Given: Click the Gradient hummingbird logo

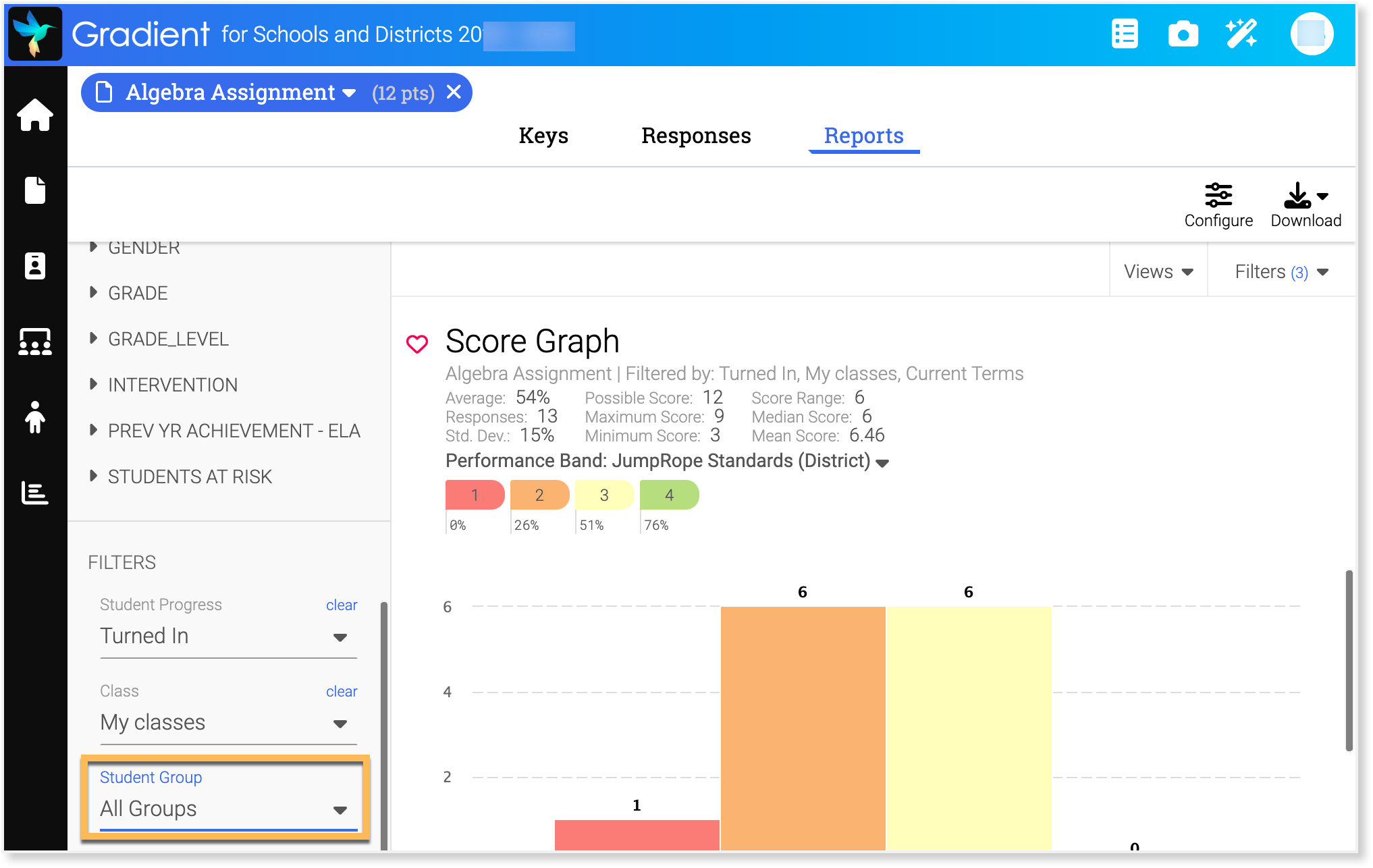Looking at the screenshot, I should pos(35,34).
